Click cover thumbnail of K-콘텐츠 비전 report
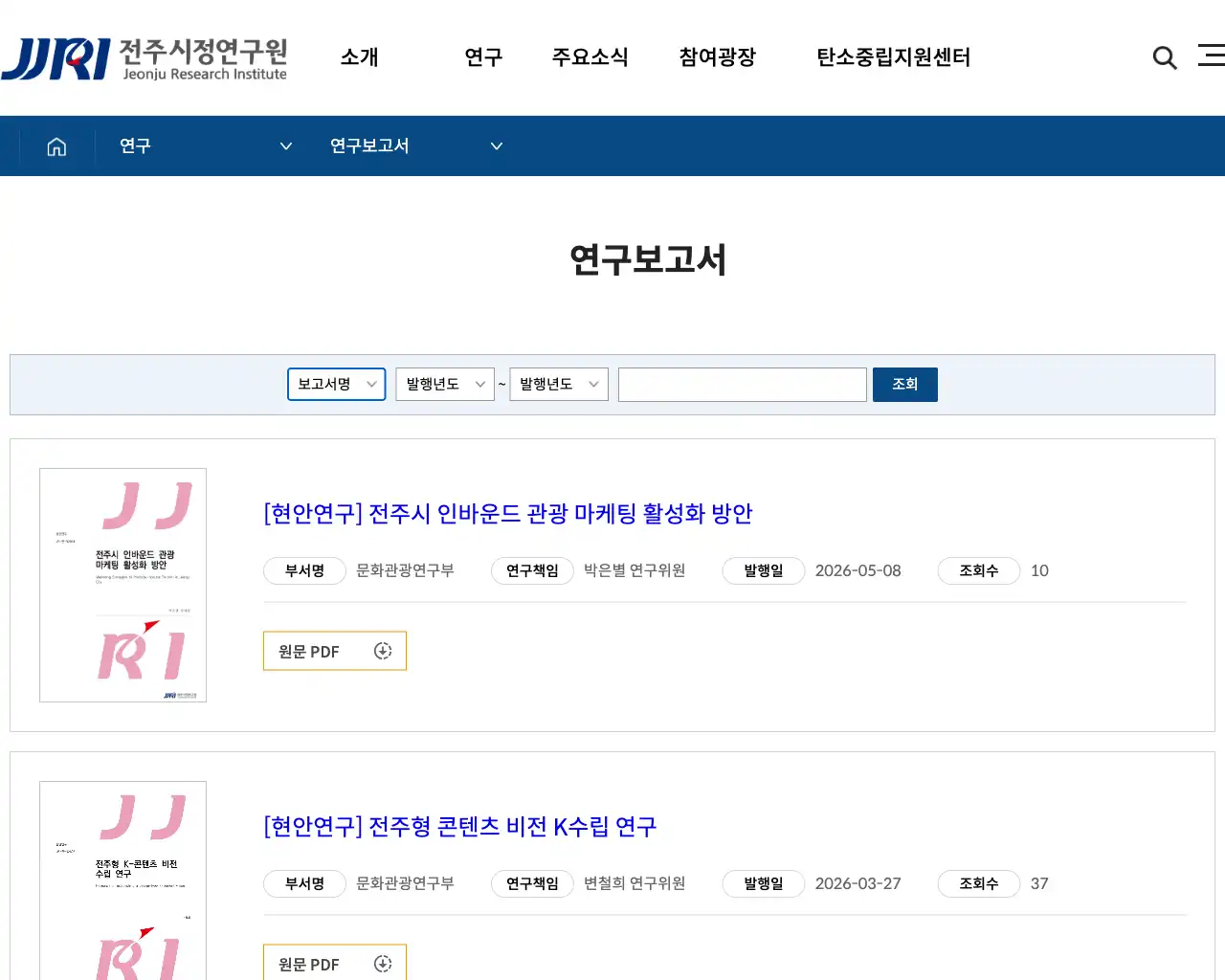This screenshot has height=980, width=1225. coord(123,880)
